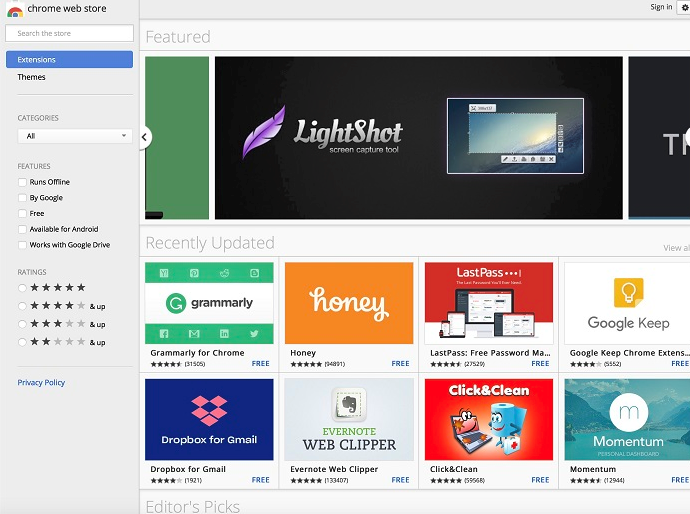Click FREE on Evernote Web Clipper card
690x514 pixels.
point(400,480)
